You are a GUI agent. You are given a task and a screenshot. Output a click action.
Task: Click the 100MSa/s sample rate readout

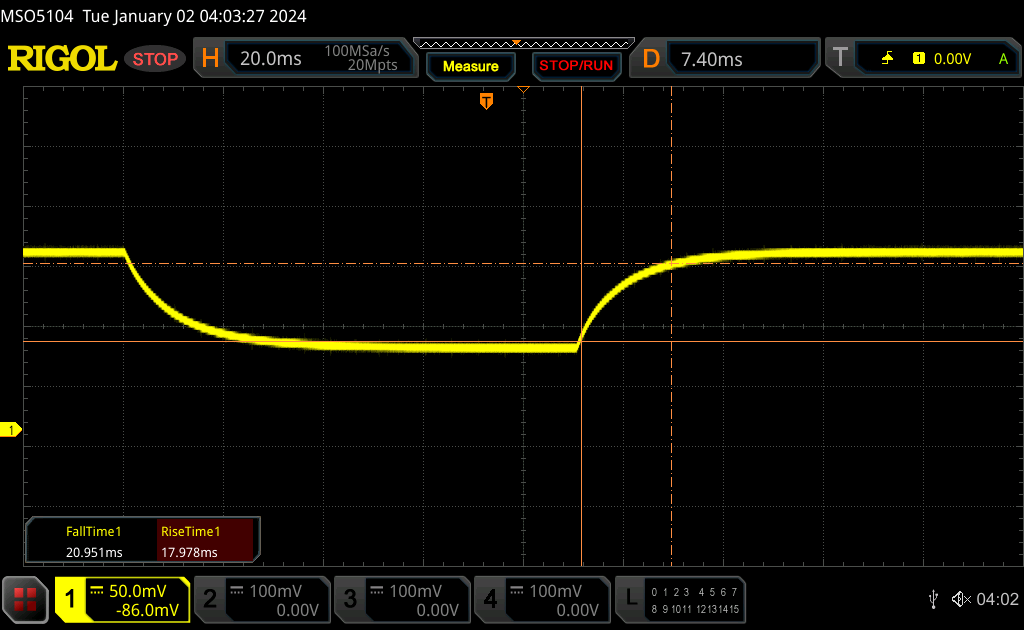click(357, 51)
